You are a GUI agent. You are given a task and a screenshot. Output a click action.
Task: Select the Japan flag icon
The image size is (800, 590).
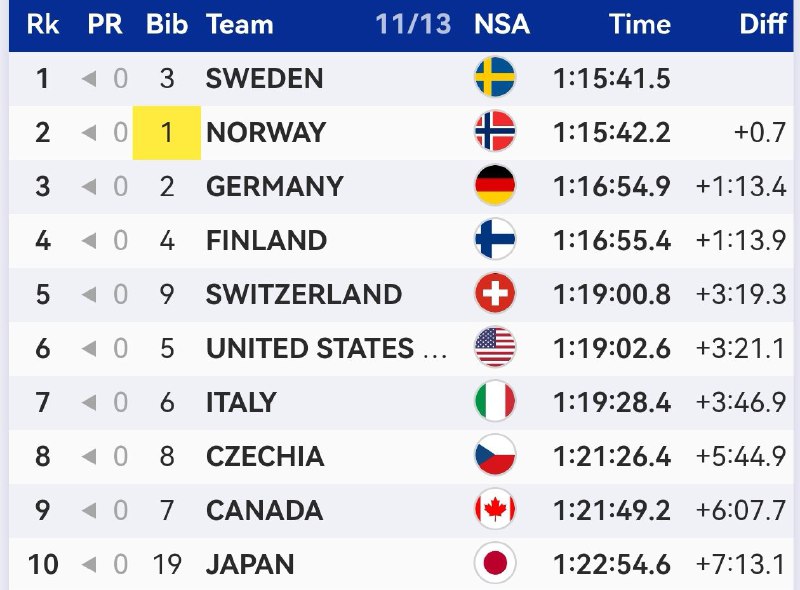click(x=495, y=563)
